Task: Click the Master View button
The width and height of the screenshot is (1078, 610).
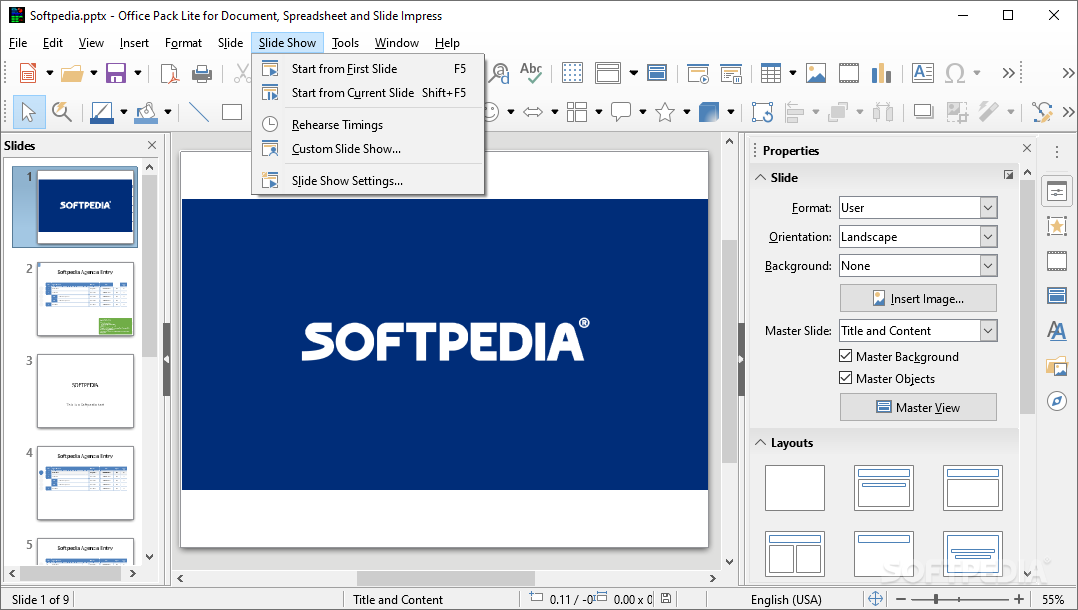Action: click(x=918, y=407)
